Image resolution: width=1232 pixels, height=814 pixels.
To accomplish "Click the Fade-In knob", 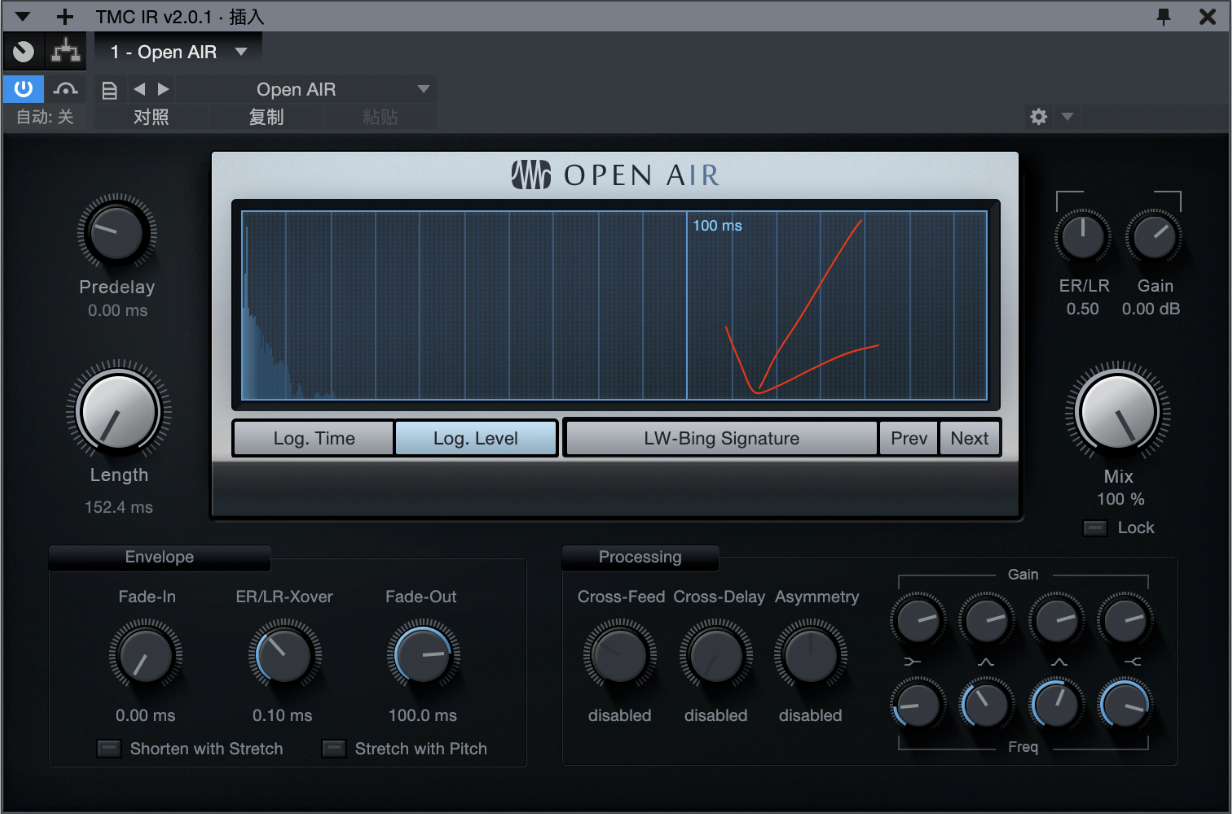I will (146, 656).
